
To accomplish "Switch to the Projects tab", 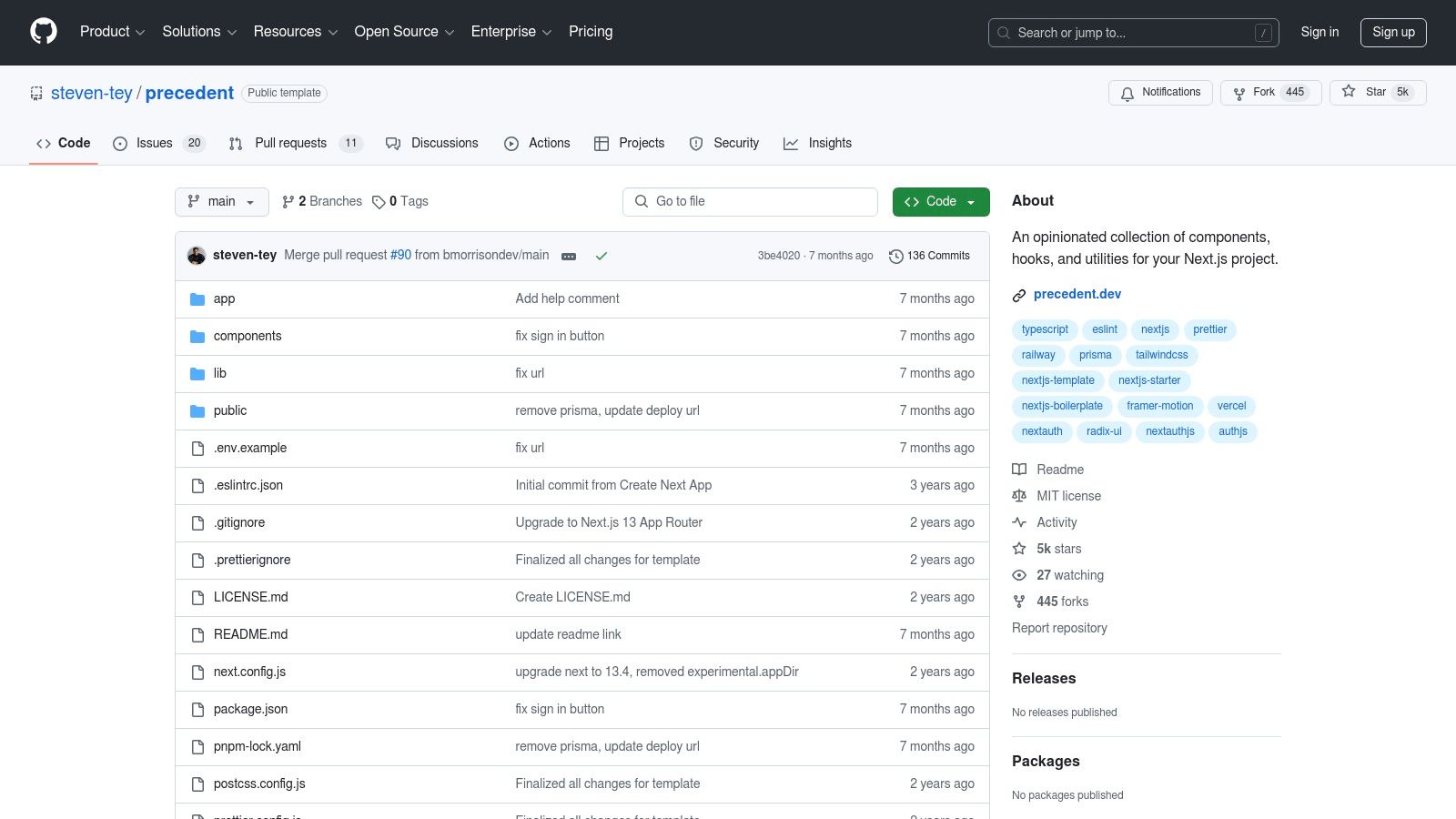I will pyautogui.click(x=629, y=144).
